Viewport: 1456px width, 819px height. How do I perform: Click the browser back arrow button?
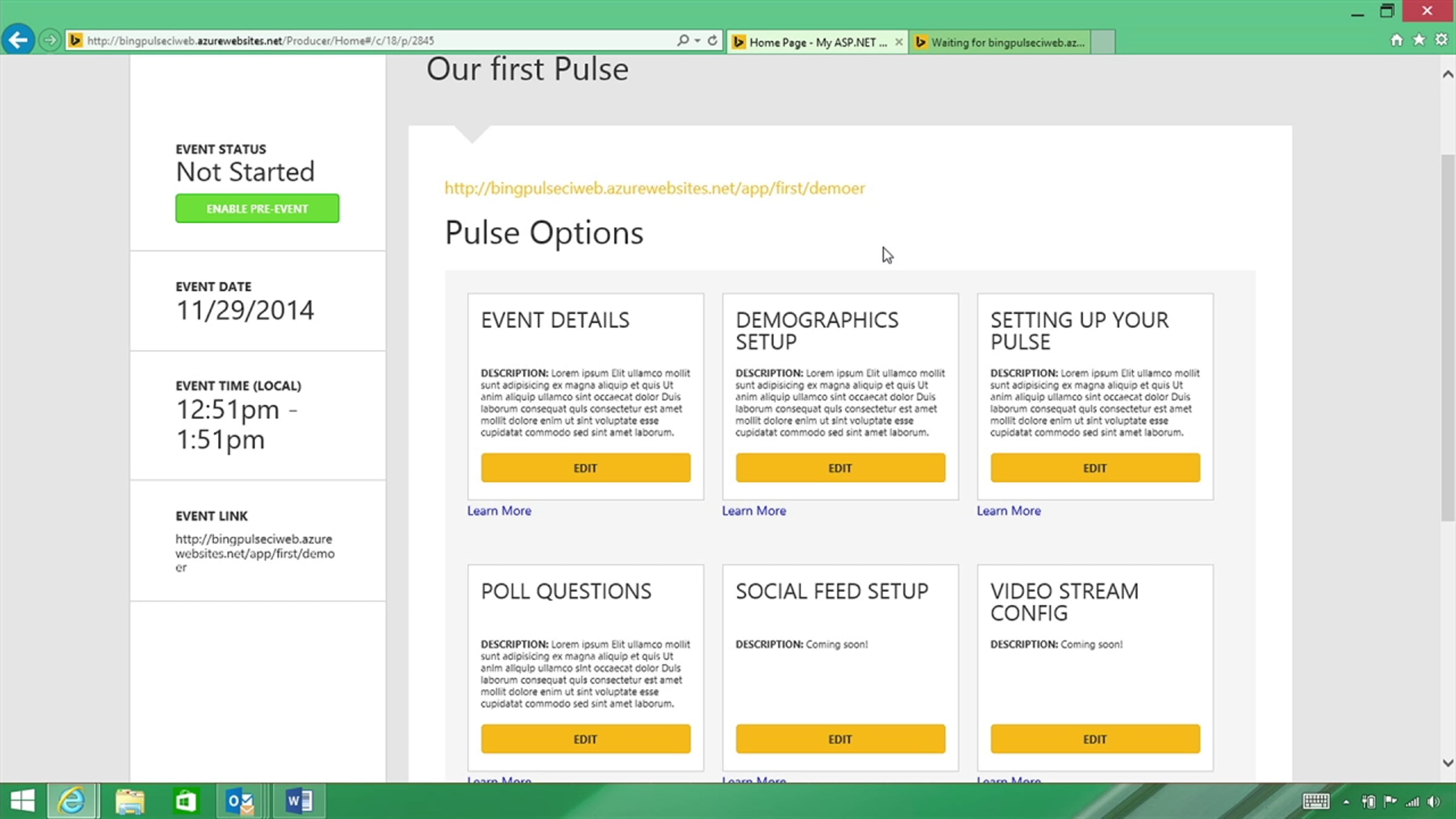[x=18, y=40]
